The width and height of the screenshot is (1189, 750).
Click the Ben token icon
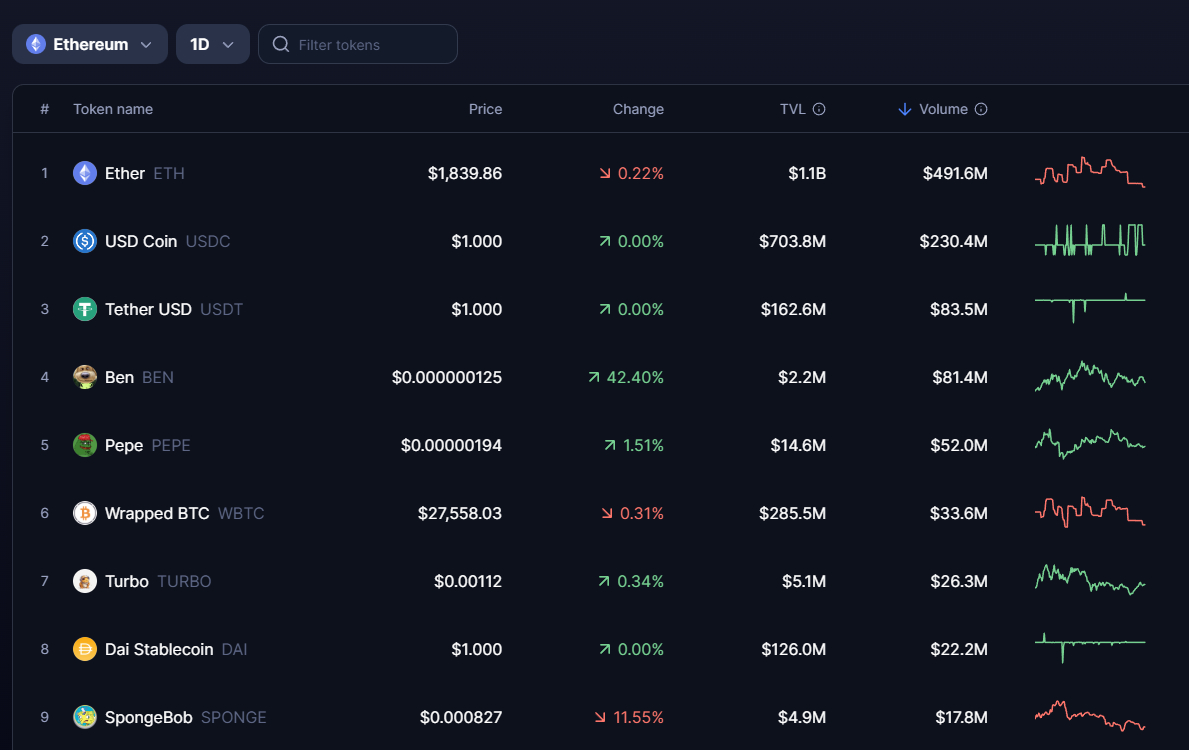85,377
